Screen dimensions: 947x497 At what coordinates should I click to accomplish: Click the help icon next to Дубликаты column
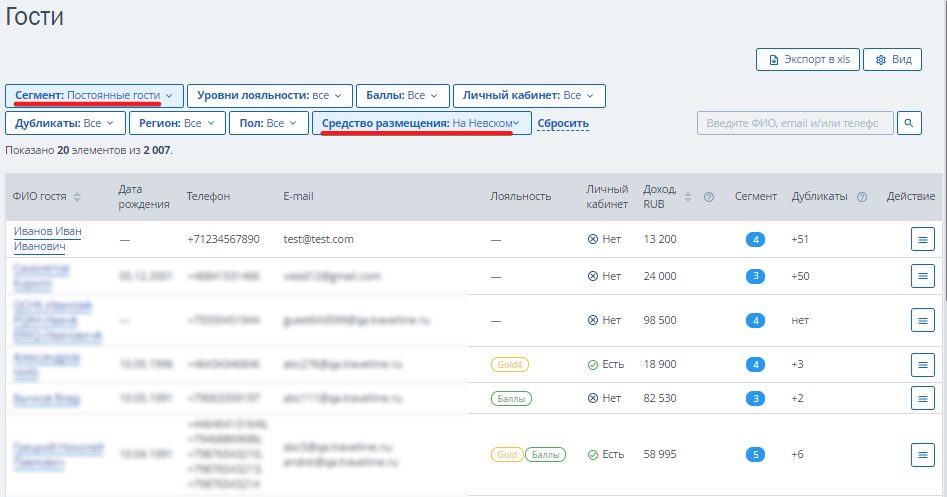[862, 197]
